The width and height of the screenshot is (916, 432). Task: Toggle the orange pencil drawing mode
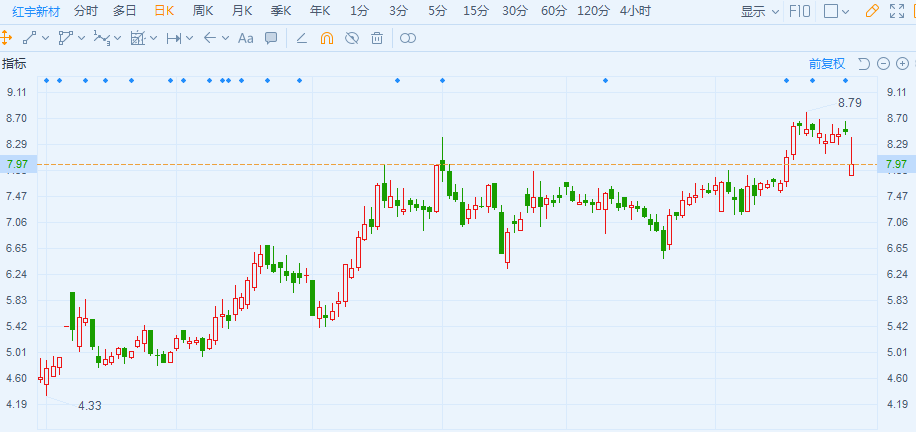[871, 11]
